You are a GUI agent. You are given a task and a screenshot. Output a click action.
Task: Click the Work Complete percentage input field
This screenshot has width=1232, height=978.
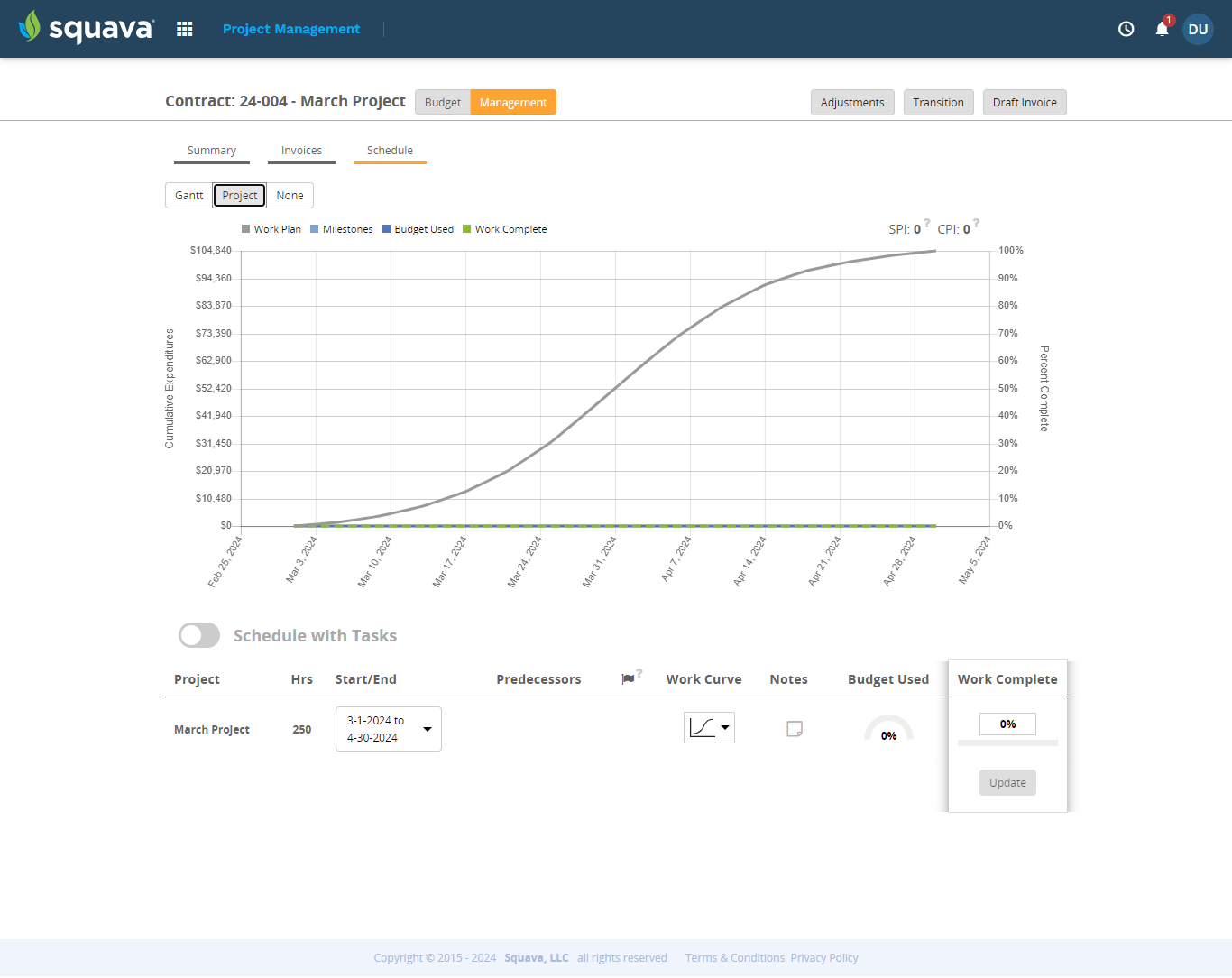pos(1007,724)
